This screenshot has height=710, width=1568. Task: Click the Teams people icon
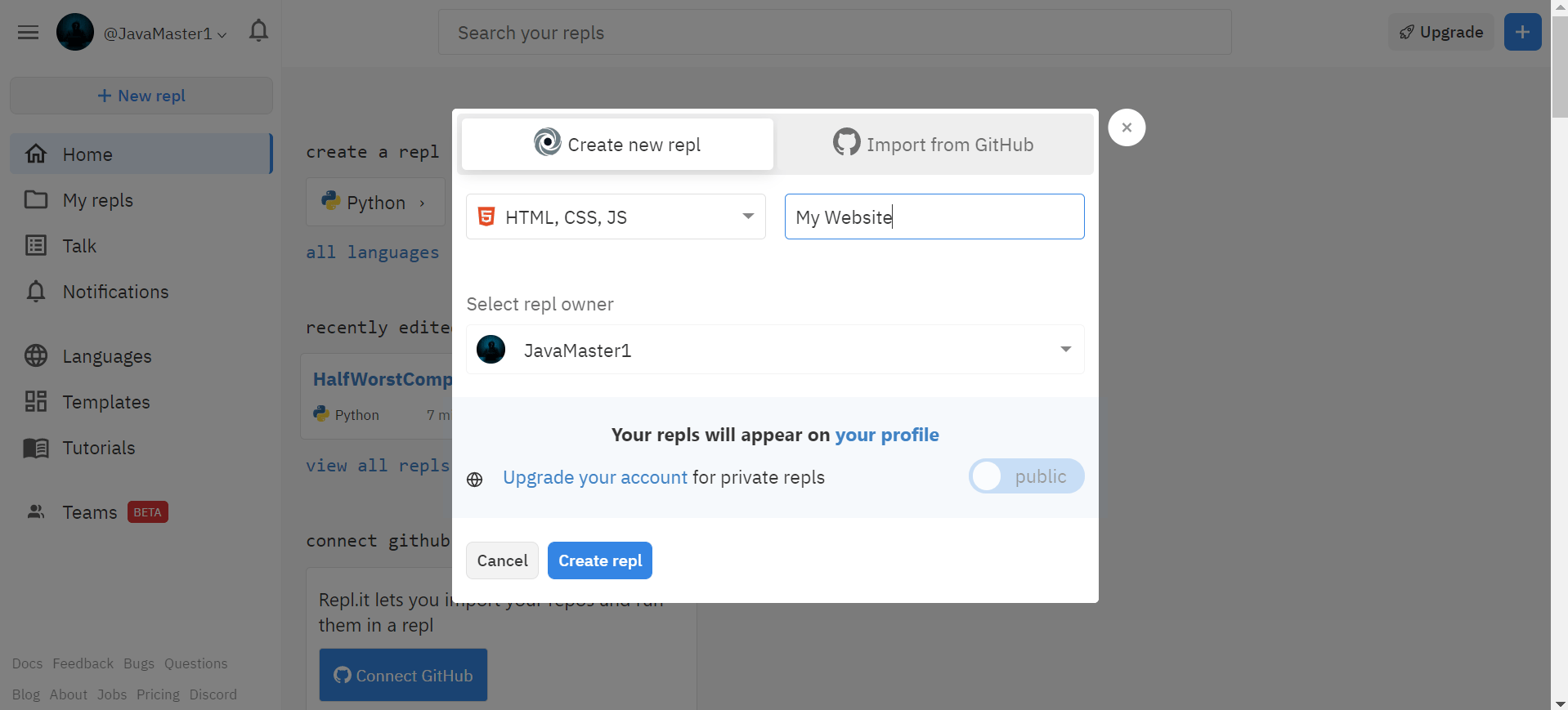point(36,511)
